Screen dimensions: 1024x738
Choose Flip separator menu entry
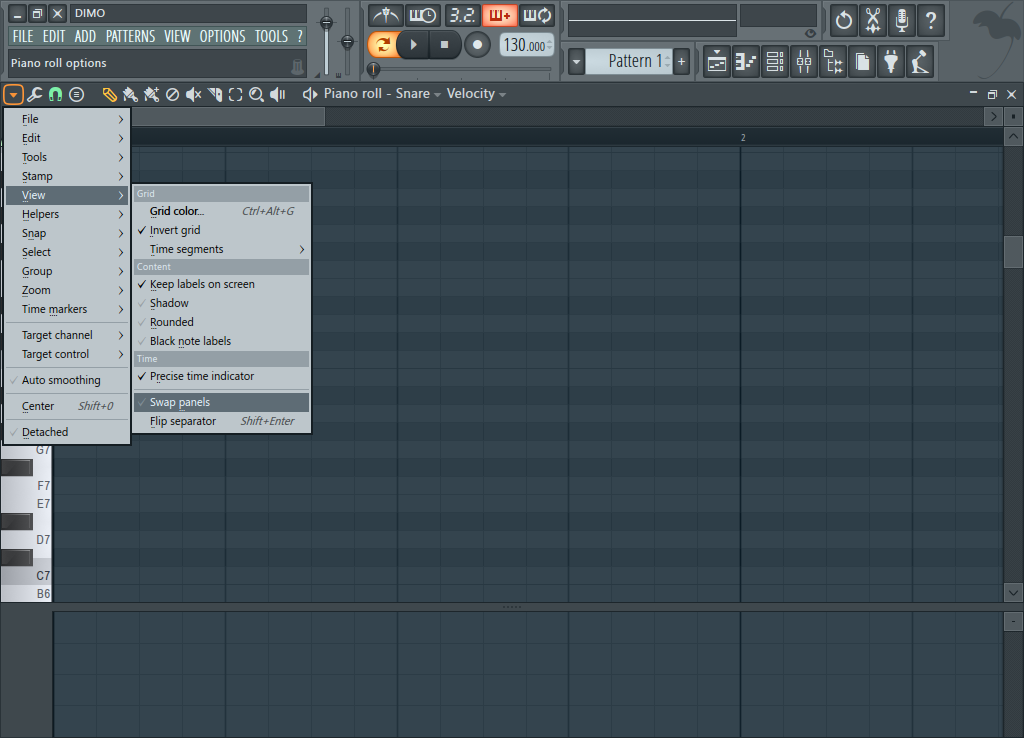tap(221, 421)
